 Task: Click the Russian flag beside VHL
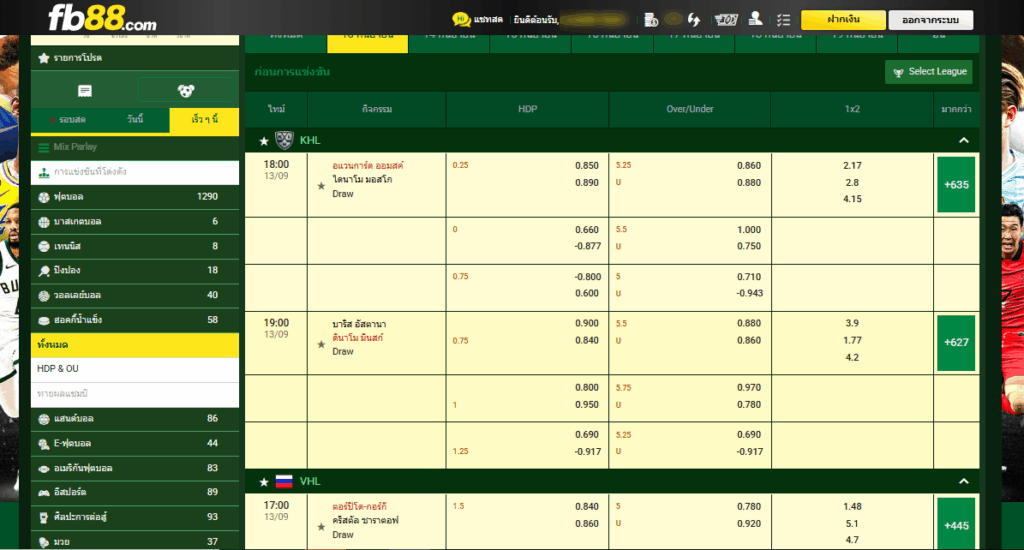point(284,482)
